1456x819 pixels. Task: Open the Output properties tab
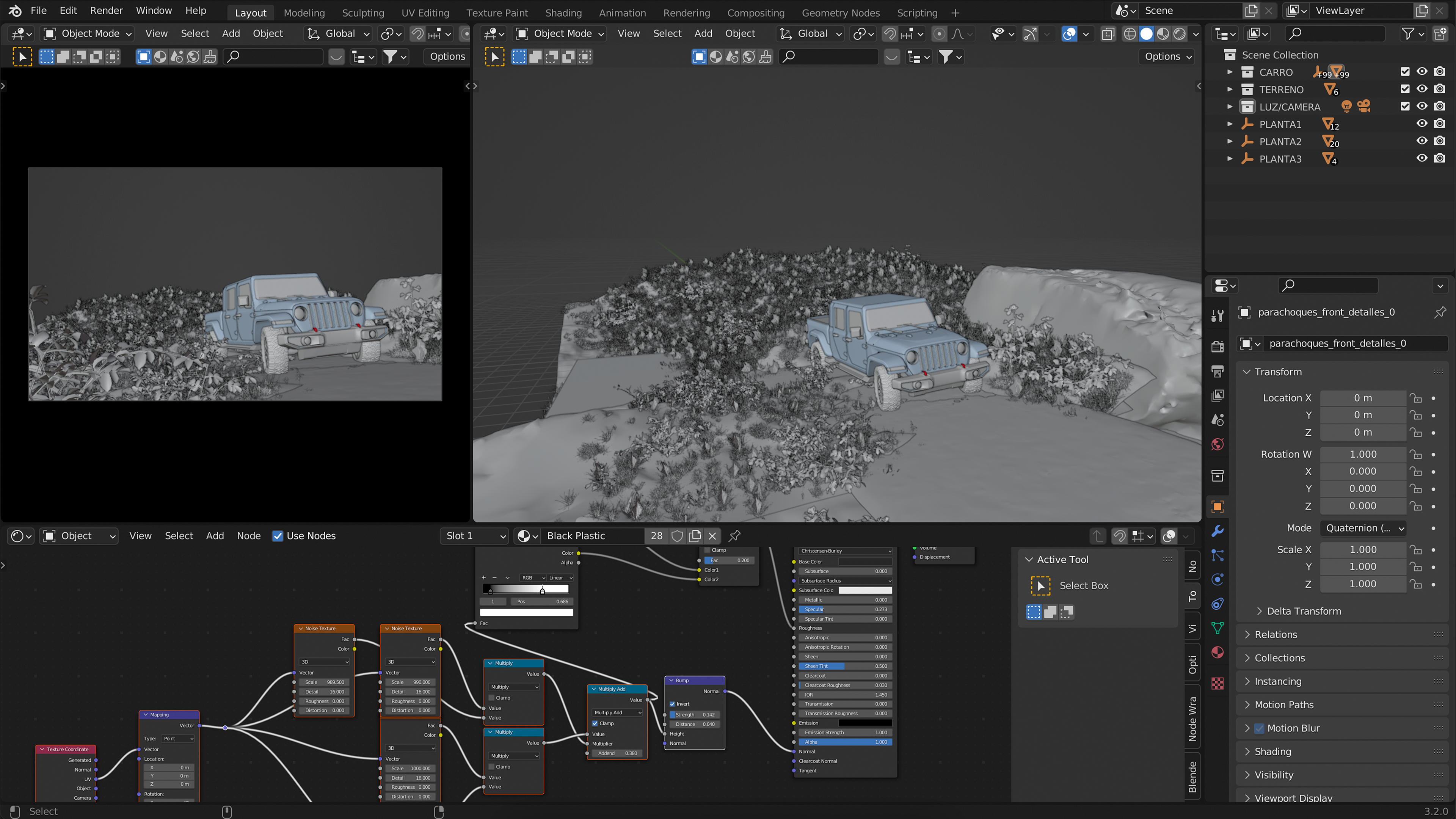[1218, 371]
